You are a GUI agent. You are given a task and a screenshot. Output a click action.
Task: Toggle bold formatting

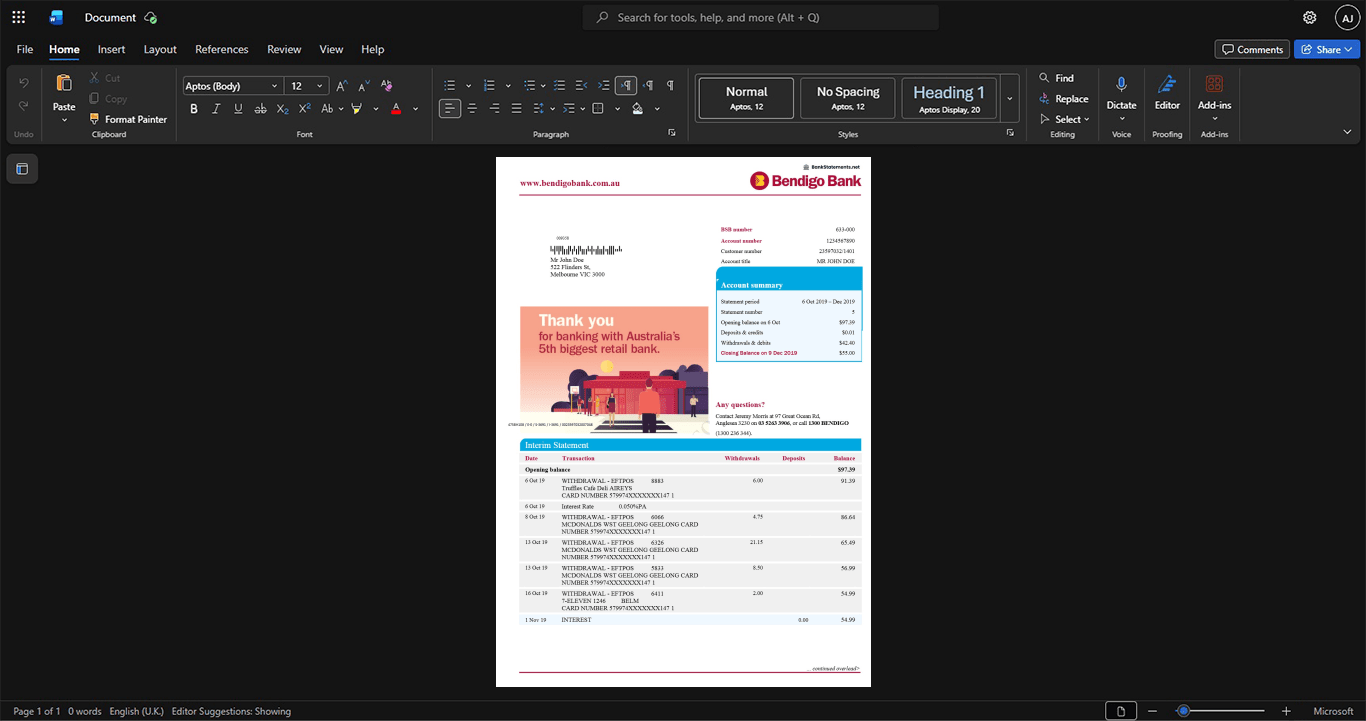click(194, 108)
